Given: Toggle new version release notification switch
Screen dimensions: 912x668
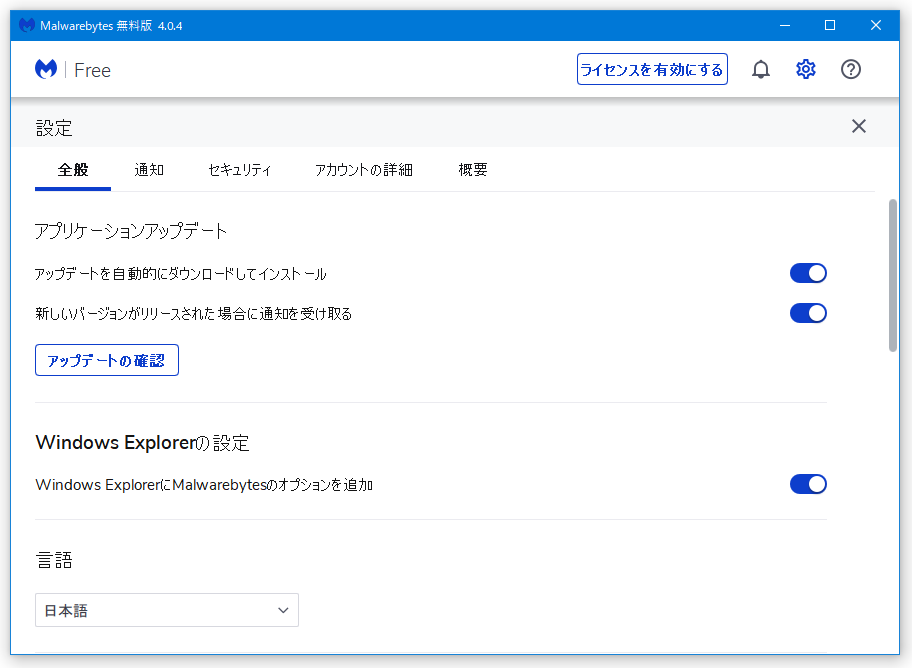Looking at the screenshot, I should (x=808, y=313).
